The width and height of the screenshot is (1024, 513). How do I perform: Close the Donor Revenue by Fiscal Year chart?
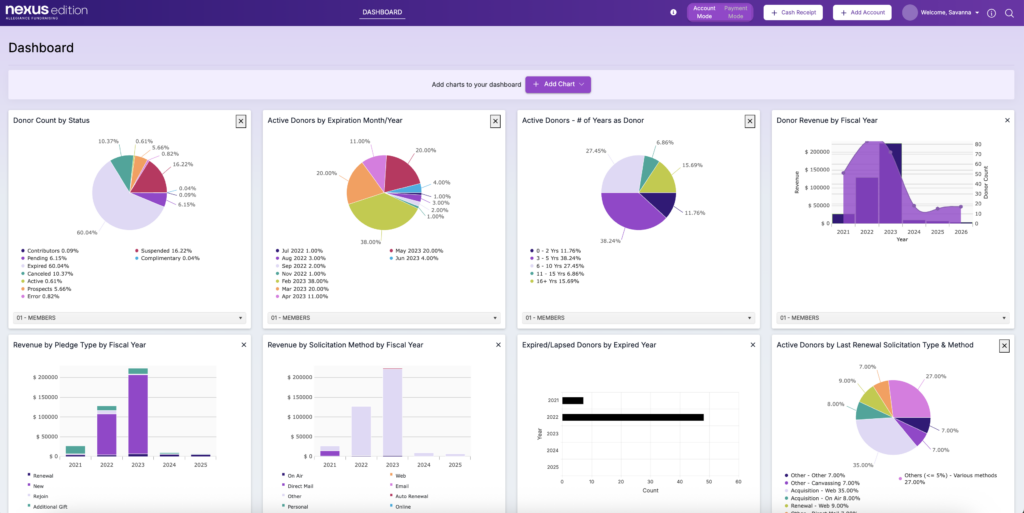tap(1004, 121)
